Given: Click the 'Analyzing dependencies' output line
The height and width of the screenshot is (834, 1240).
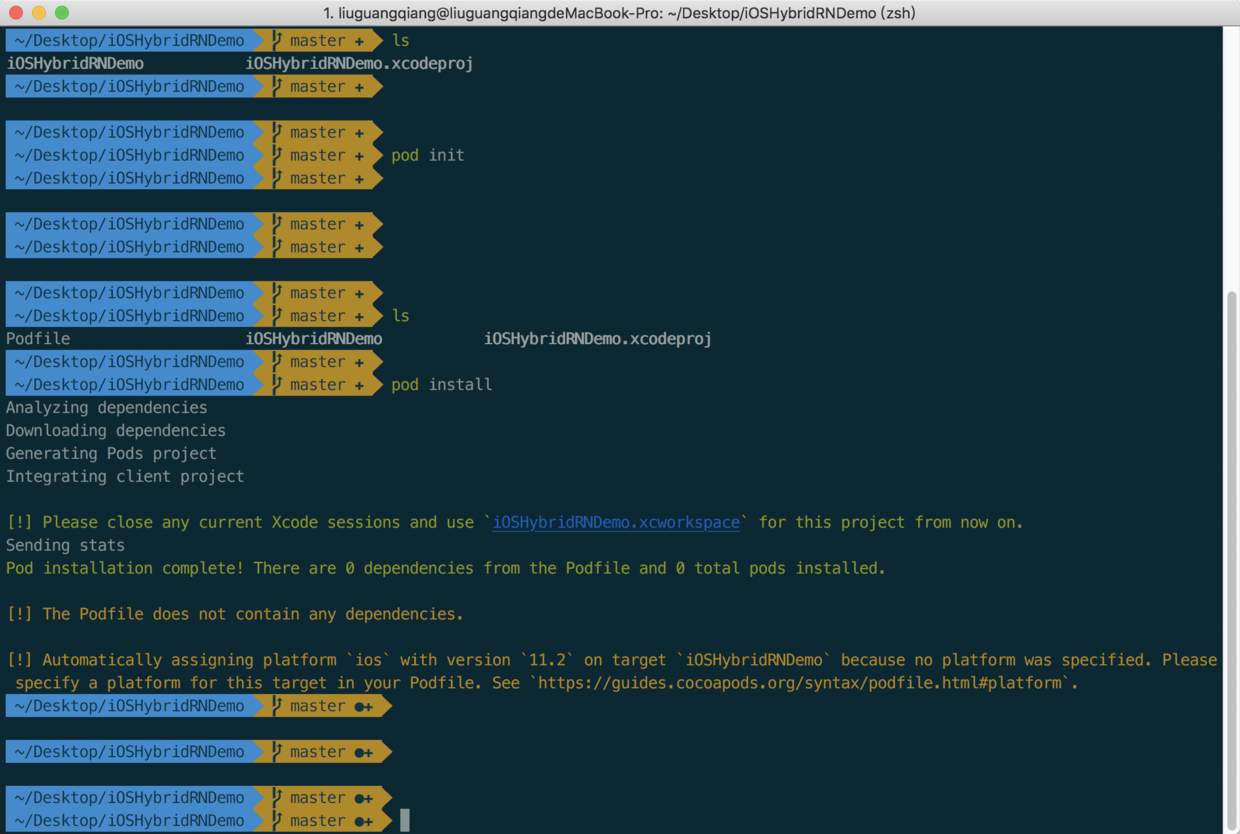Looking at the screenshot, I should 107,408.
